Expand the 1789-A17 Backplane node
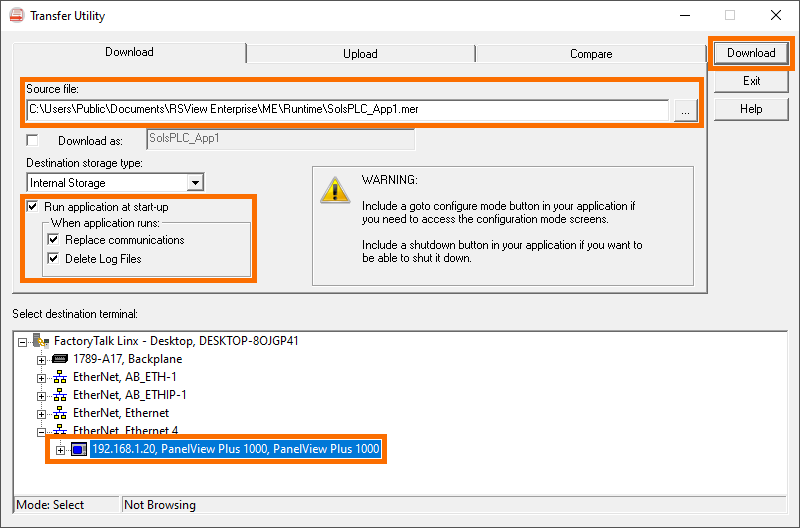Viewport: 800px width, 528px height. (41, 360)
